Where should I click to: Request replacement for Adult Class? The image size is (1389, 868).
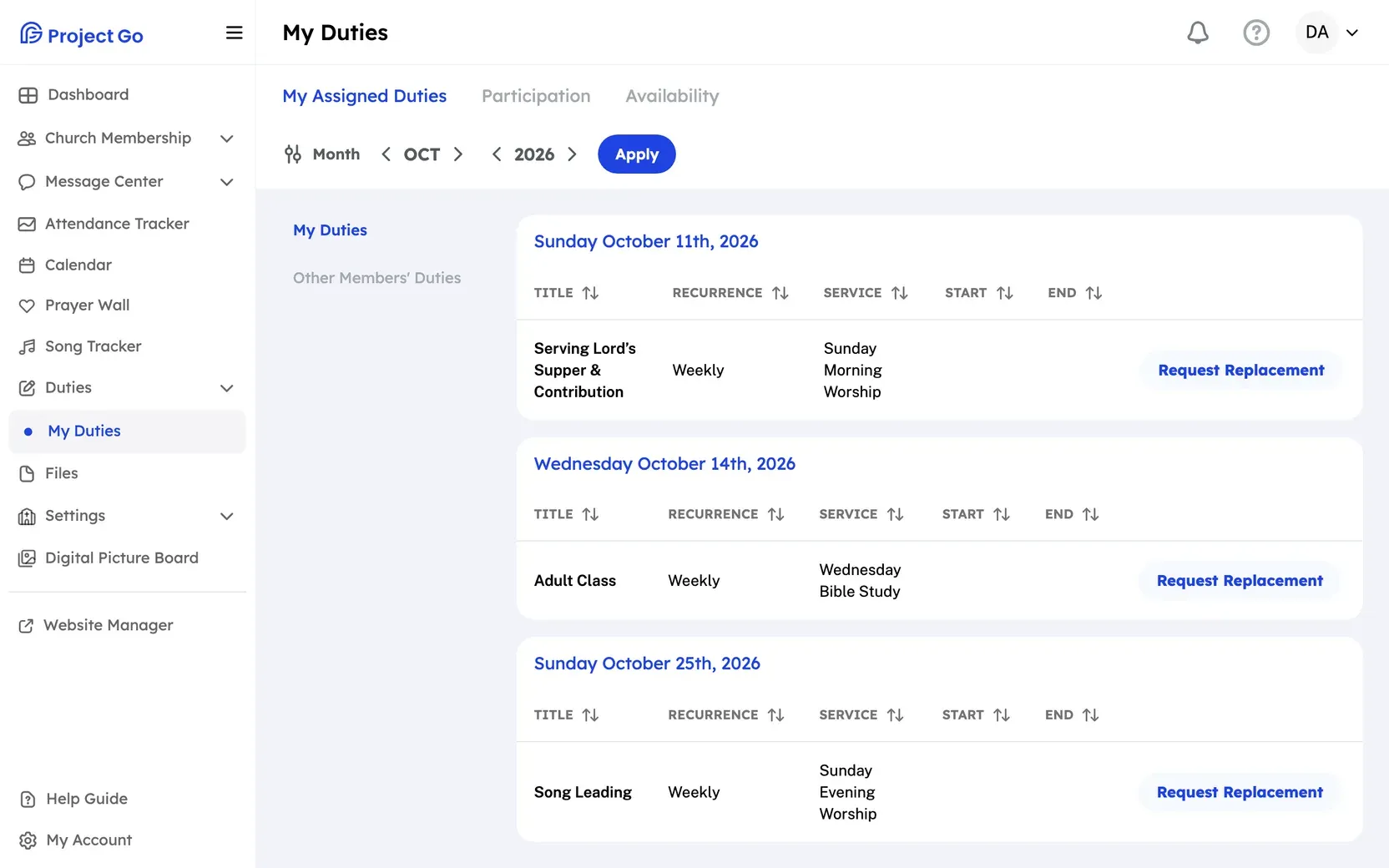(1240, 581)
